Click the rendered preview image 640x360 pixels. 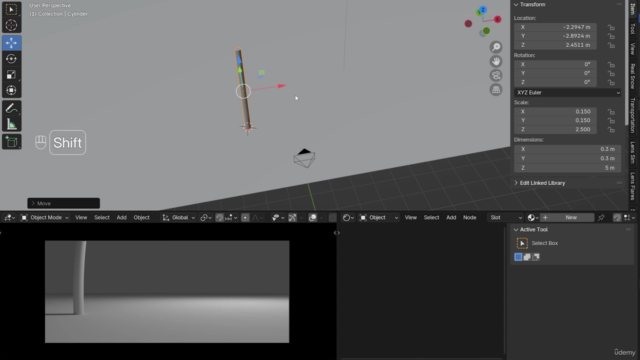coord(167,291)
